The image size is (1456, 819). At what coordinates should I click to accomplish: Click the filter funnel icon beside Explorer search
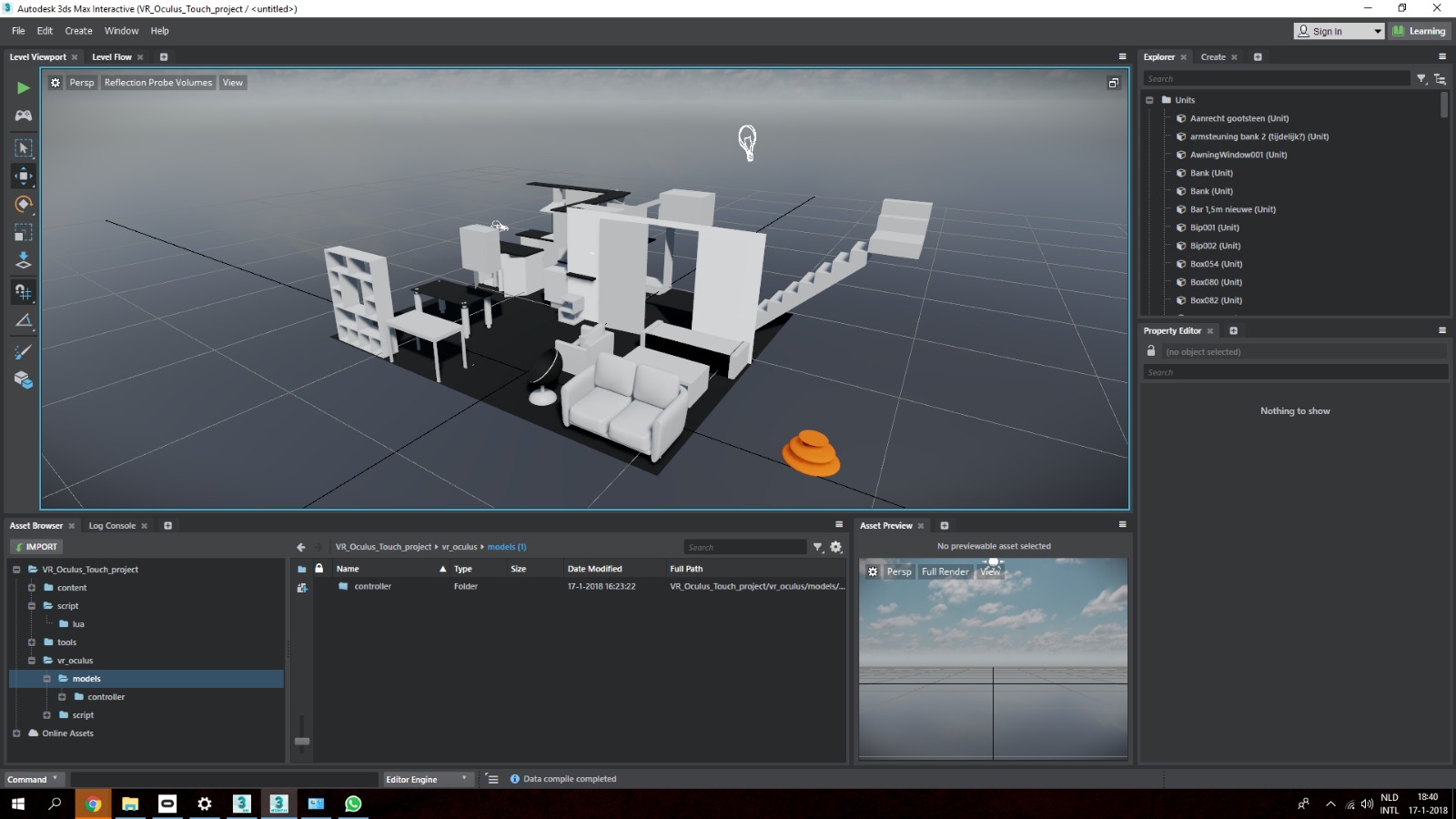pos(1421,78)
